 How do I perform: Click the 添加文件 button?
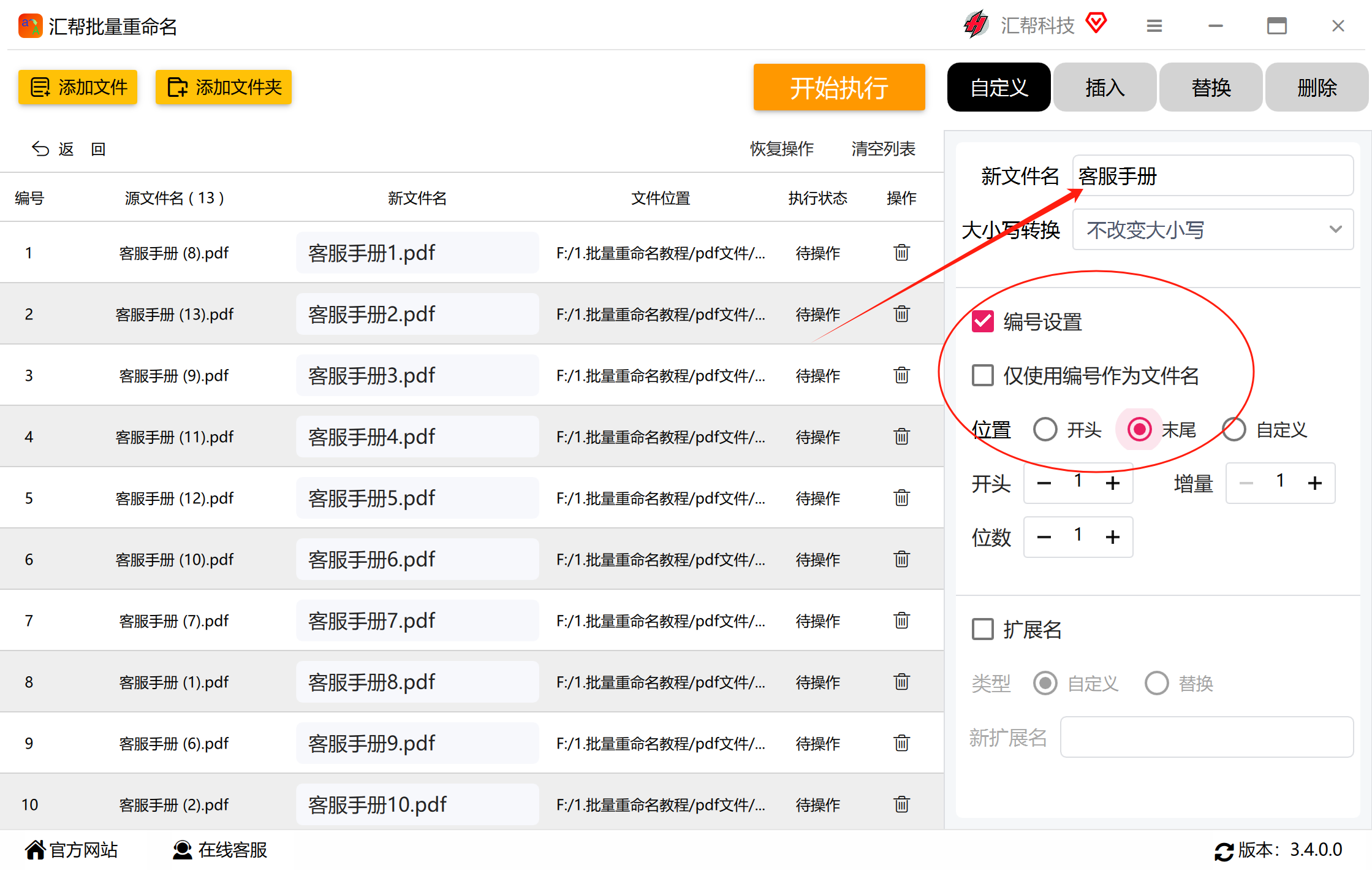78,87
